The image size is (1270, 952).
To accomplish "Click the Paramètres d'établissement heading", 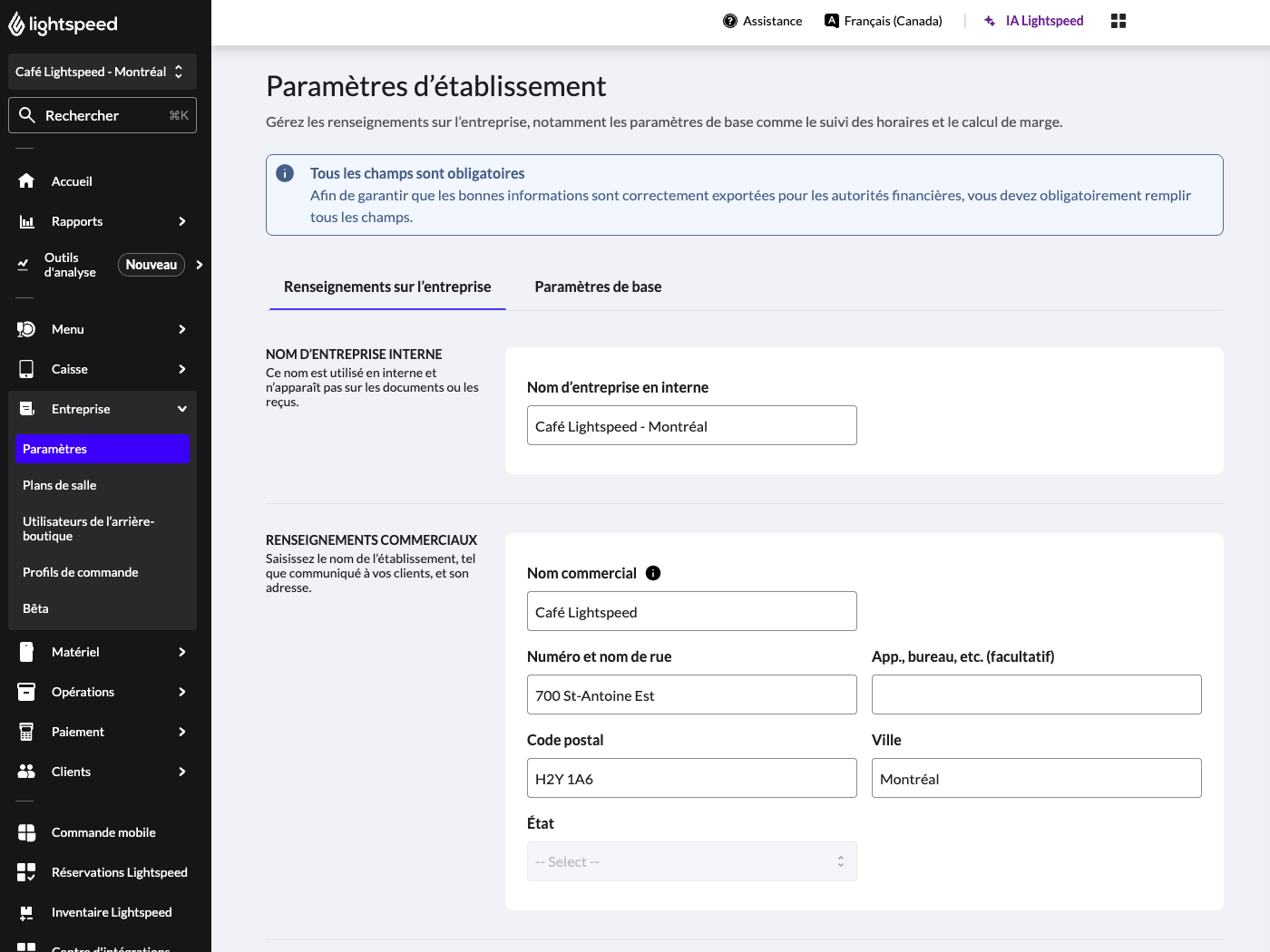I will click(435, 86).
